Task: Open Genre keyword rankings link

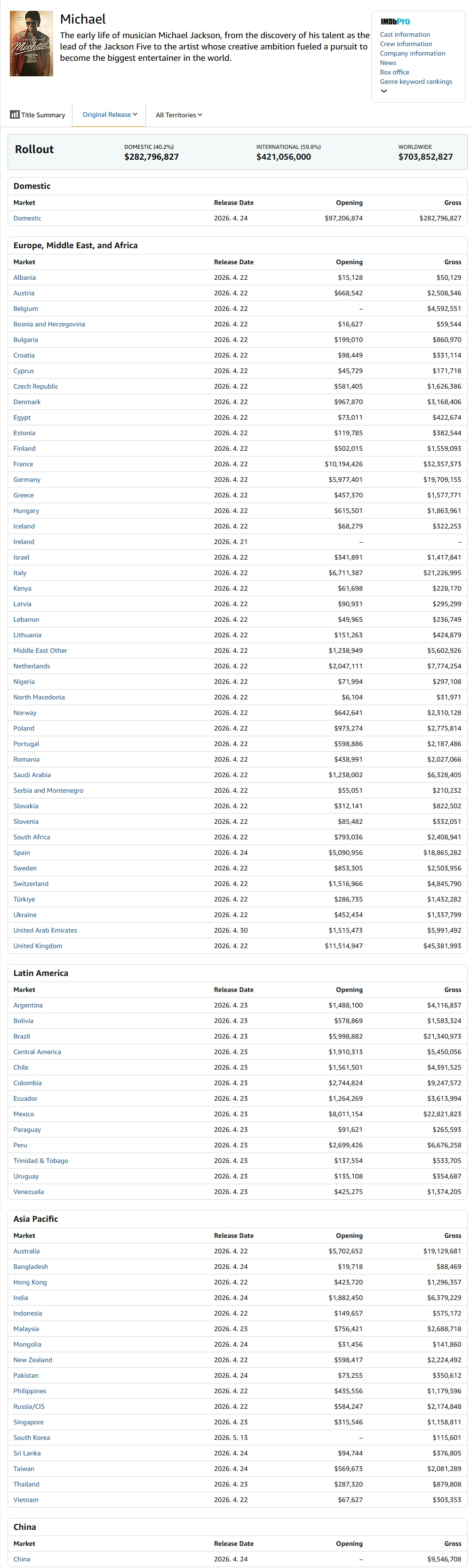Action: [415, 81]
